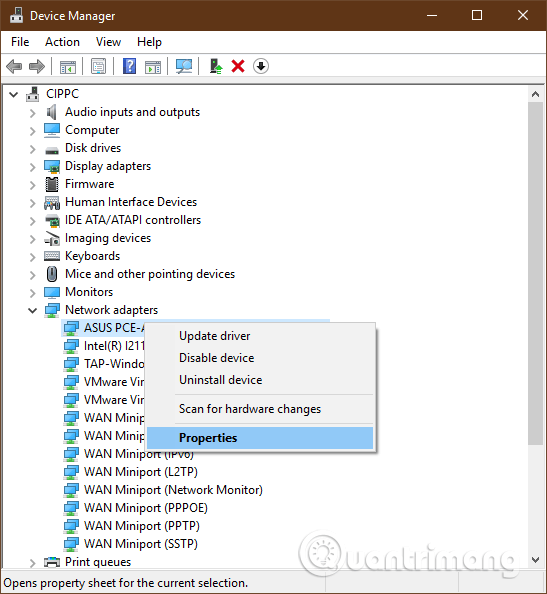547x594 pixels.
Task: Click the toolbar Properties sheet icon
Action: click(x=98, y=67)
